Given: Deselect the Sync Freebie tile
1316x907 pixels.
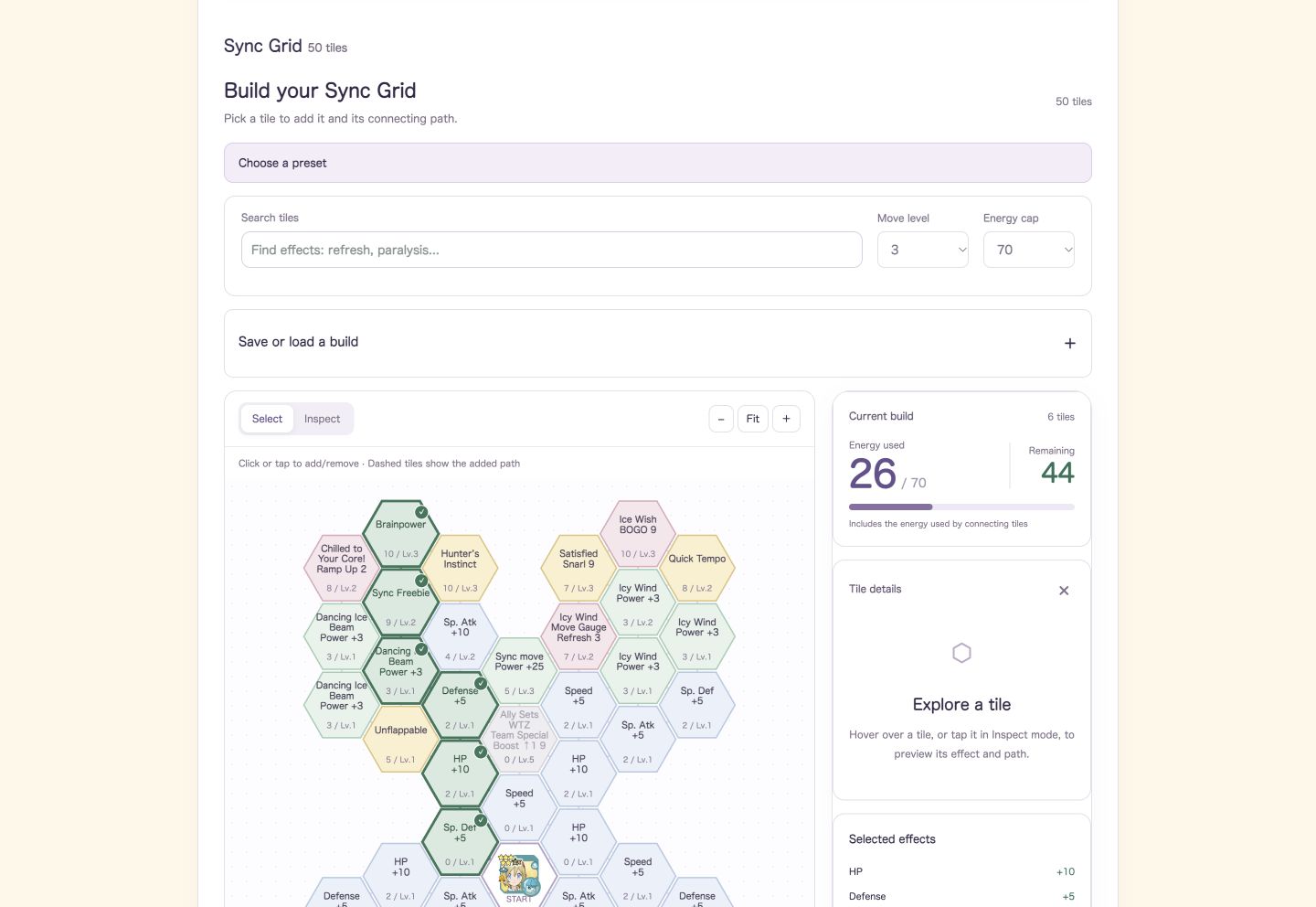Looking at the screenshot, I should click(400, 603).
